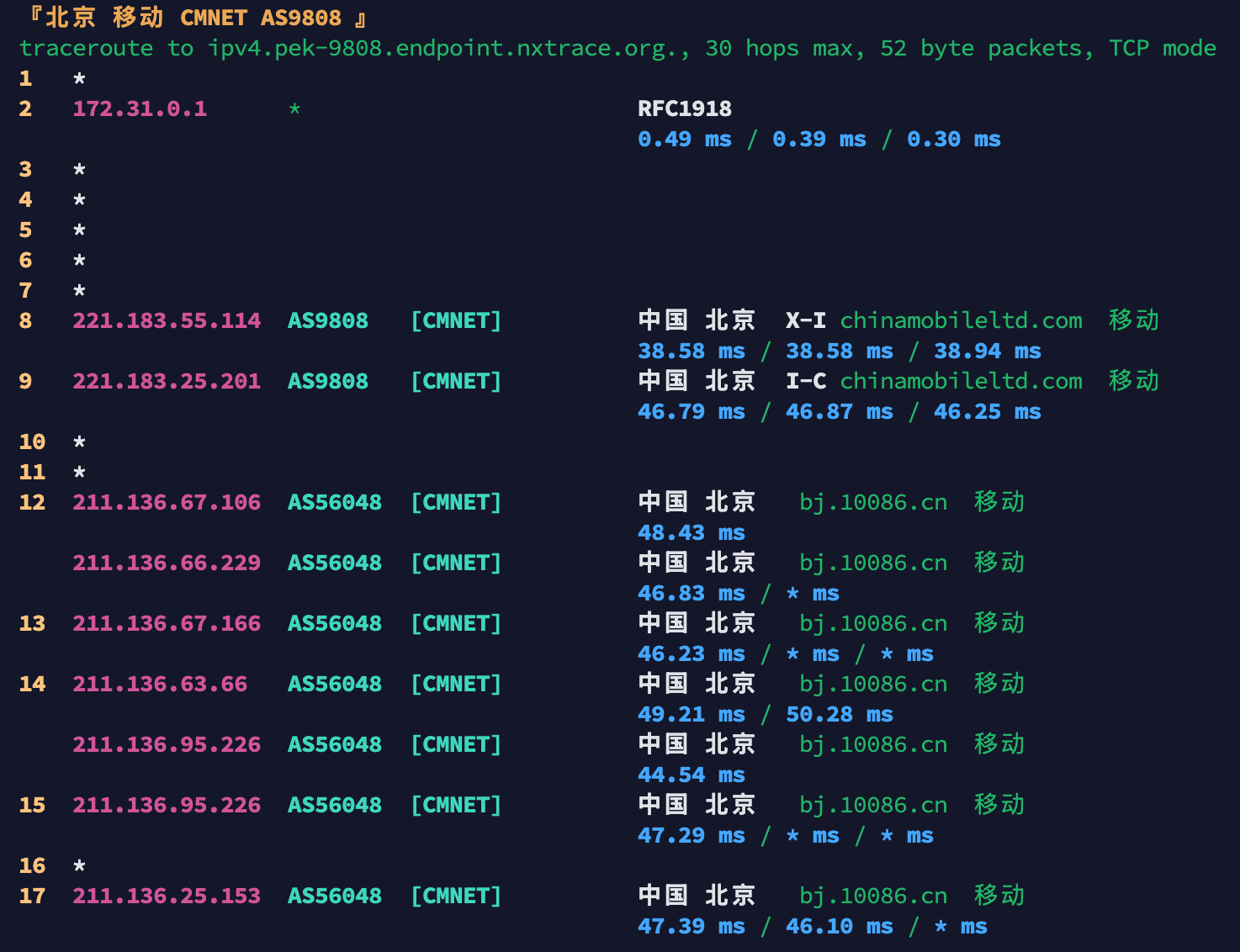Click the hop number 16
Viewport: 1240px width, 952px height.
(x=32, y=866)
